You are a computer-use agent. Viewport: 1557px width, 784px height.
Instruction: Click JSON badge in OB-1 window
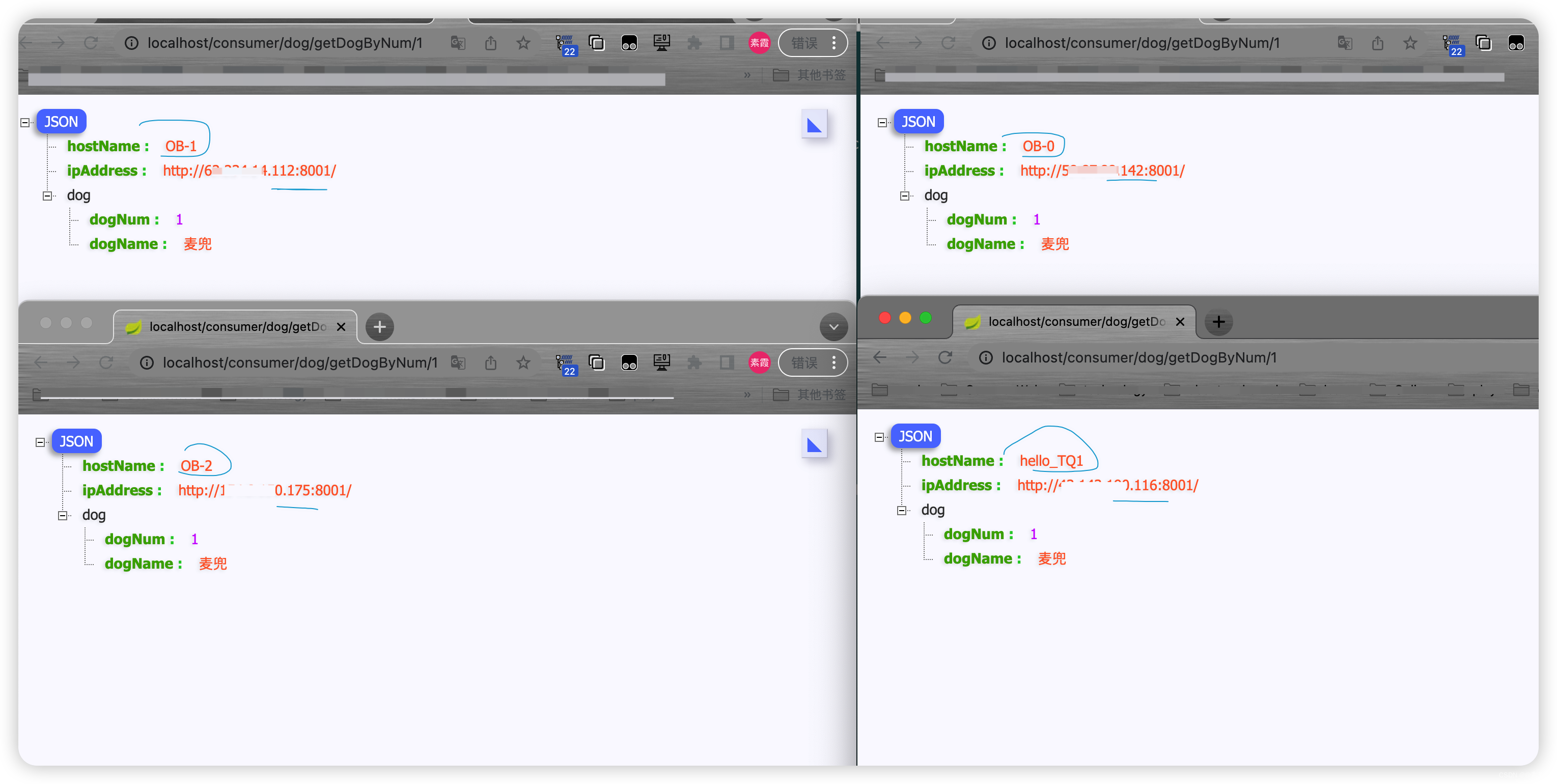click(x=61, y=122)
